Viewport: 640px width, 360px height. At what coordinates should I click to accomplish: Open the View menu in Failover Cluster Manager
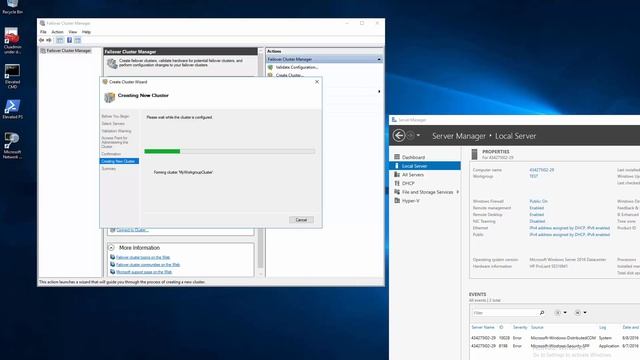pyautogui.click(x=73, y=32)
